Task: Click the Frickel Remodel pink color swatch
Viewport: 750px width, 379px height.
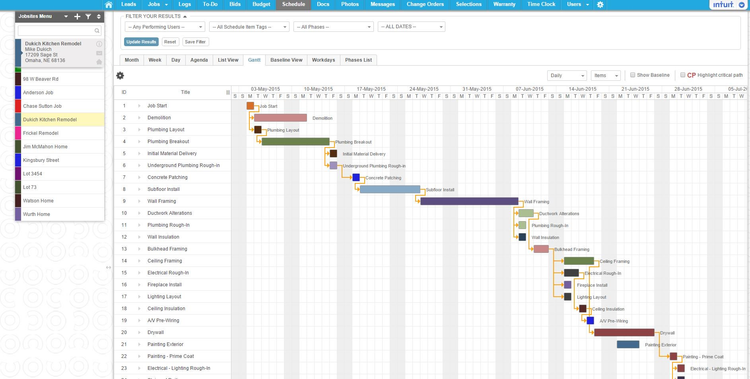Action: click(x=18, y=133)
